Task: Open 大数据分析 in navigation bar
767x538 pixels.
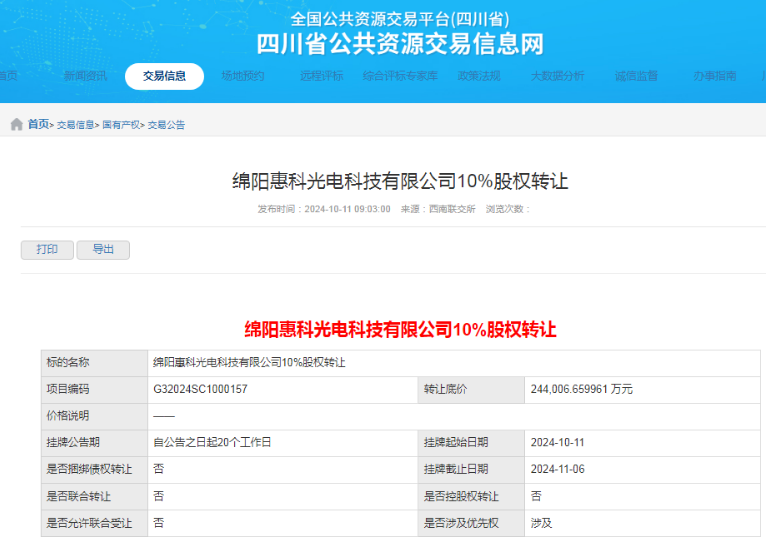Action: point(557,76)
